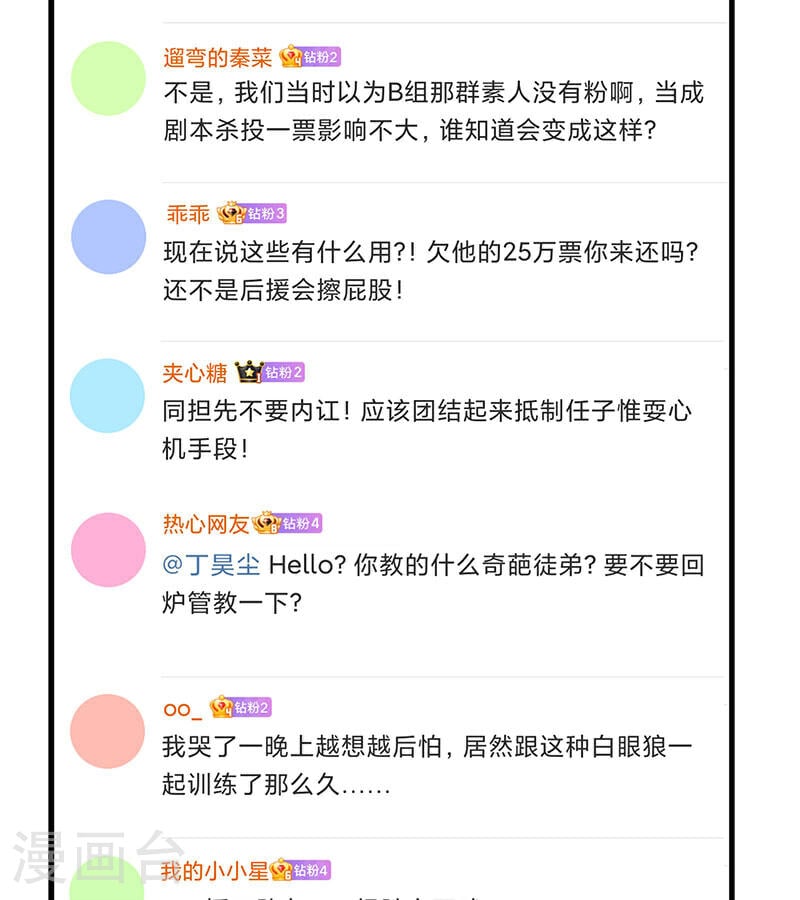Open the username 夹心糖

pyautogui.click(x=195, y=373)
